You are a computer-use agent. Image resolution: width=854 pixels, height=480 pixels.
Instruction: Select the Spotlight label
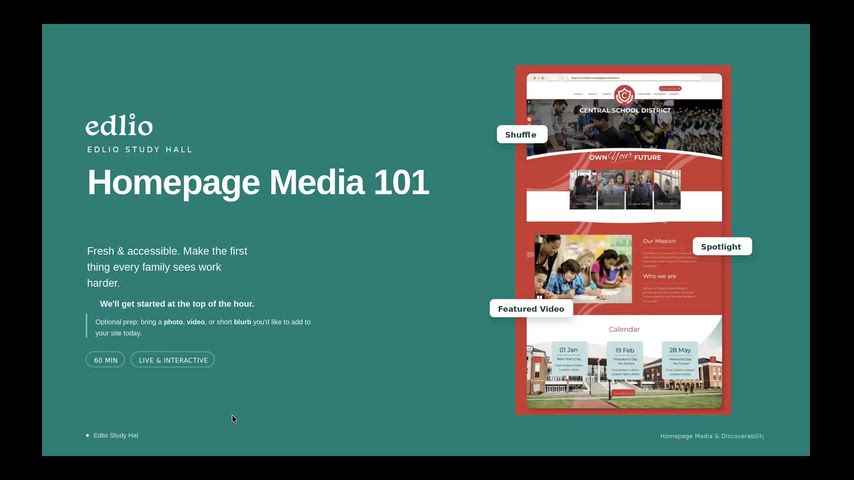(722, 246)
